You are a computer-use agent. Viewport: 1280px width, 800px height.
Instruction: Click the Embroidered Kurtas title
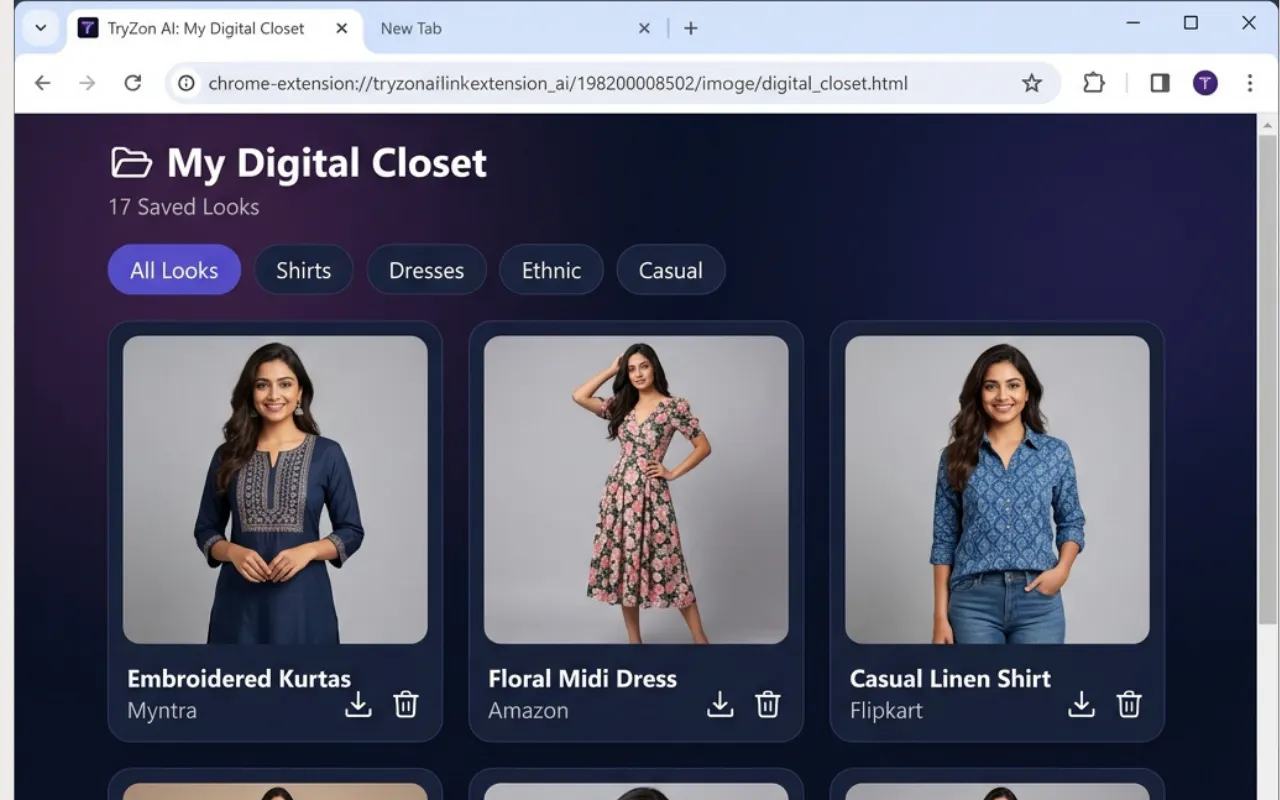point(239,678)
